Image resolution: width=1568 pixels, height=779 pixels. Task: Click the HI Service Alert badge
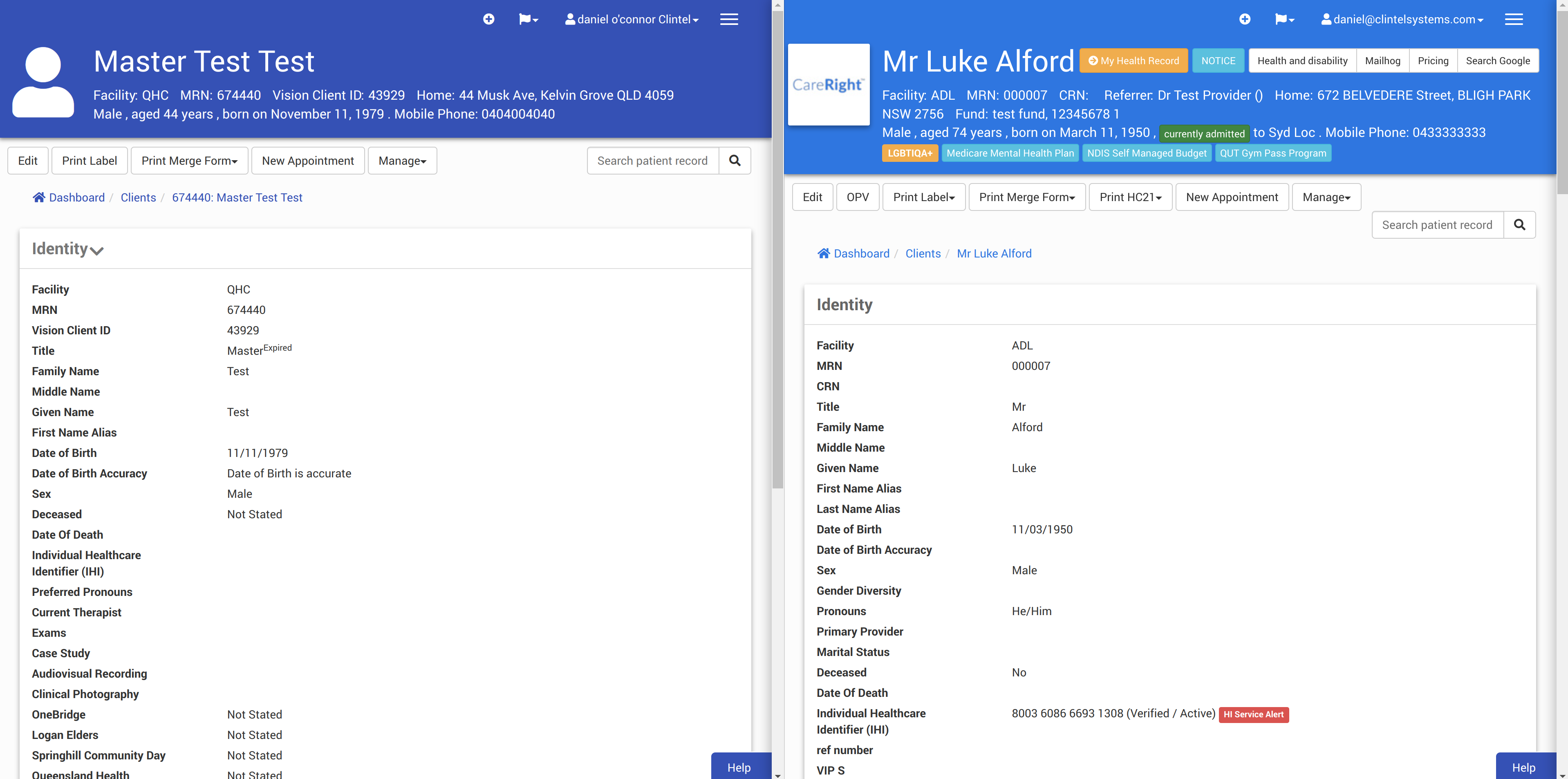[x=1253, y=714]
